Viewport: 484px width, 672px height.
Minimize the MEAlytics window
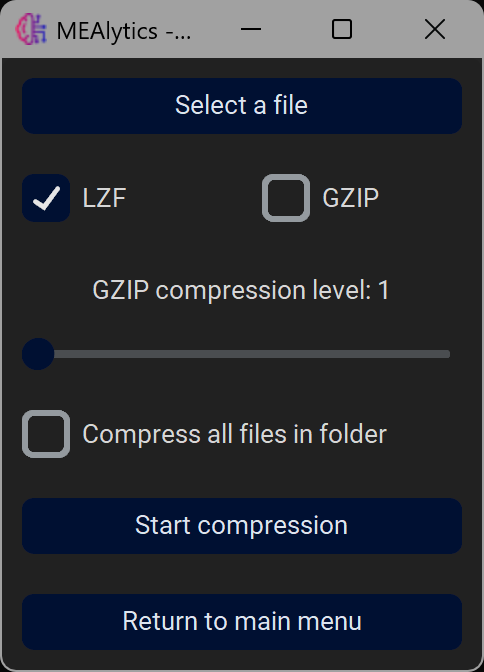point(251,29)
